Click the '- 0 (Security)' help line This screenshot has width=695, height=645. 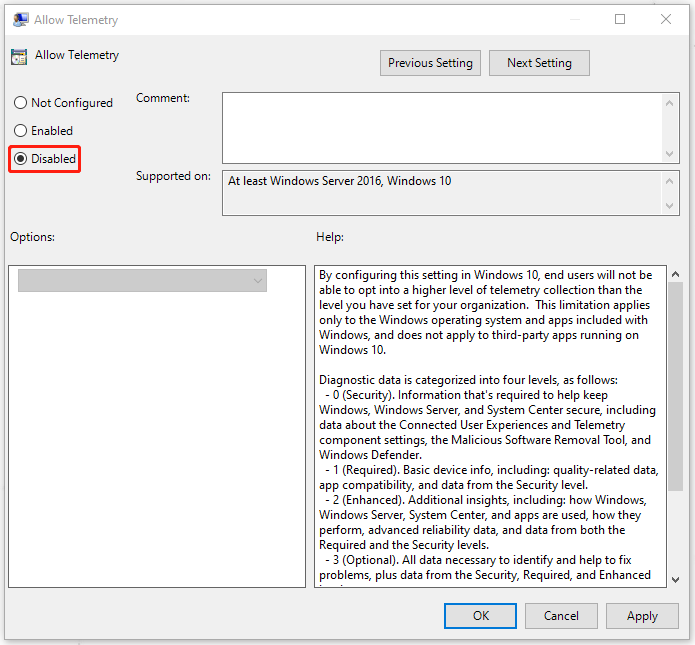(x=466, y=395)
